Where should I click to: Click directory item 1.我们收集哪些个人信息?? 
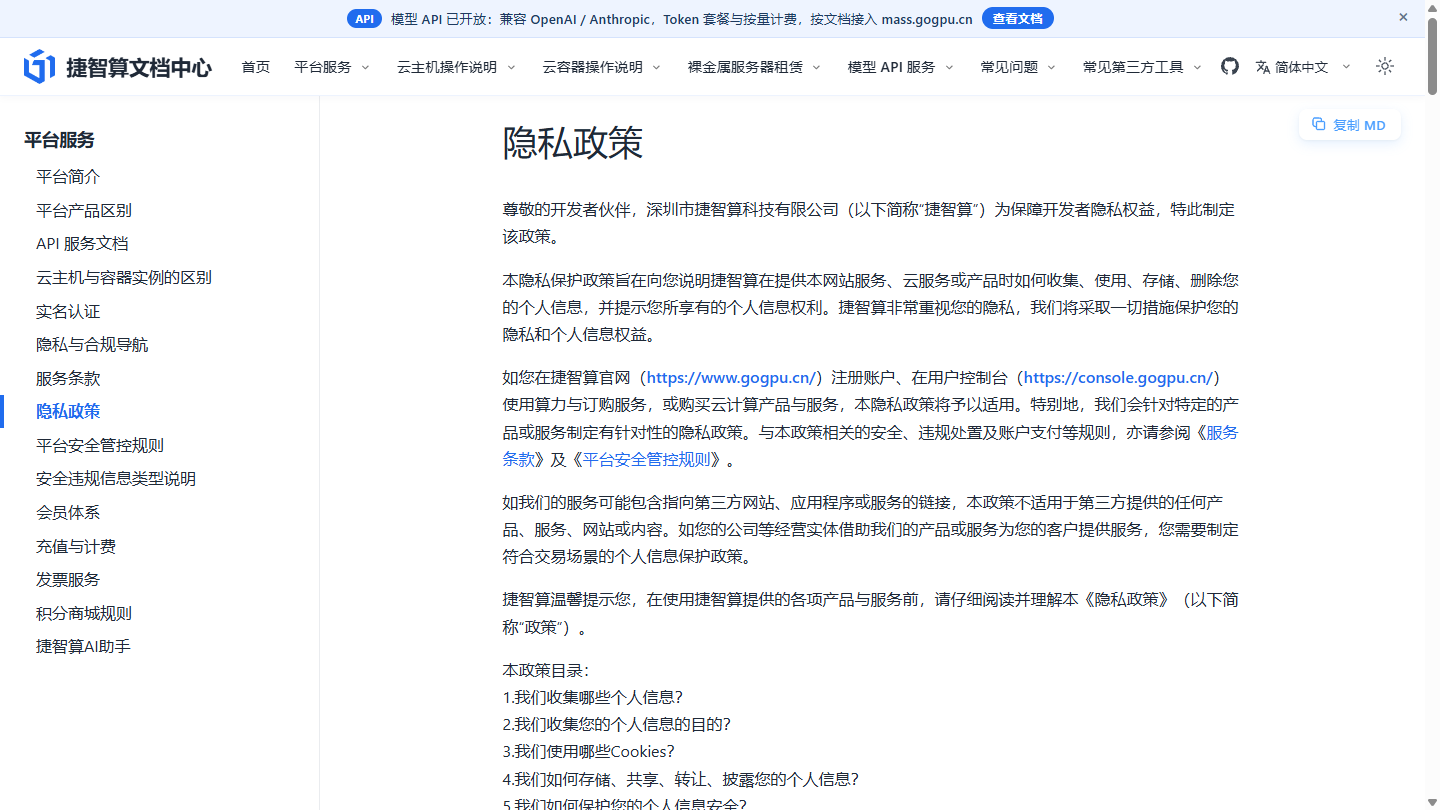(592, 697)
